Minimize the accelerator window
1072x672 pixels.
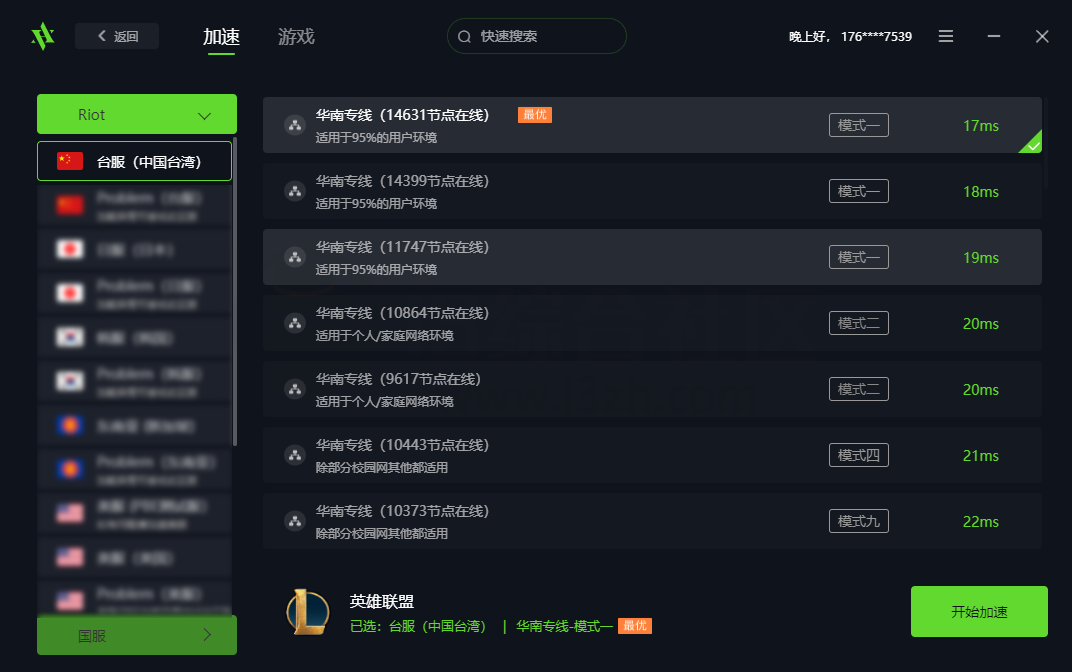pos(994,36)
